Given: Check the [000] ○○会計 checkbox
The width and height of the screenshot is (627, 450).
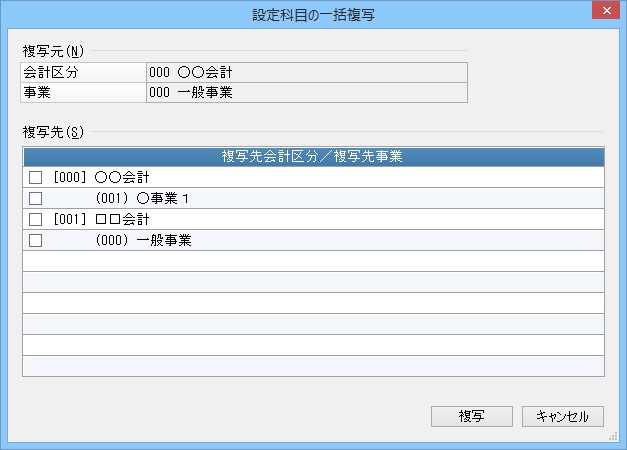Looking at the screenshot, I should click(x=36, y=177).
